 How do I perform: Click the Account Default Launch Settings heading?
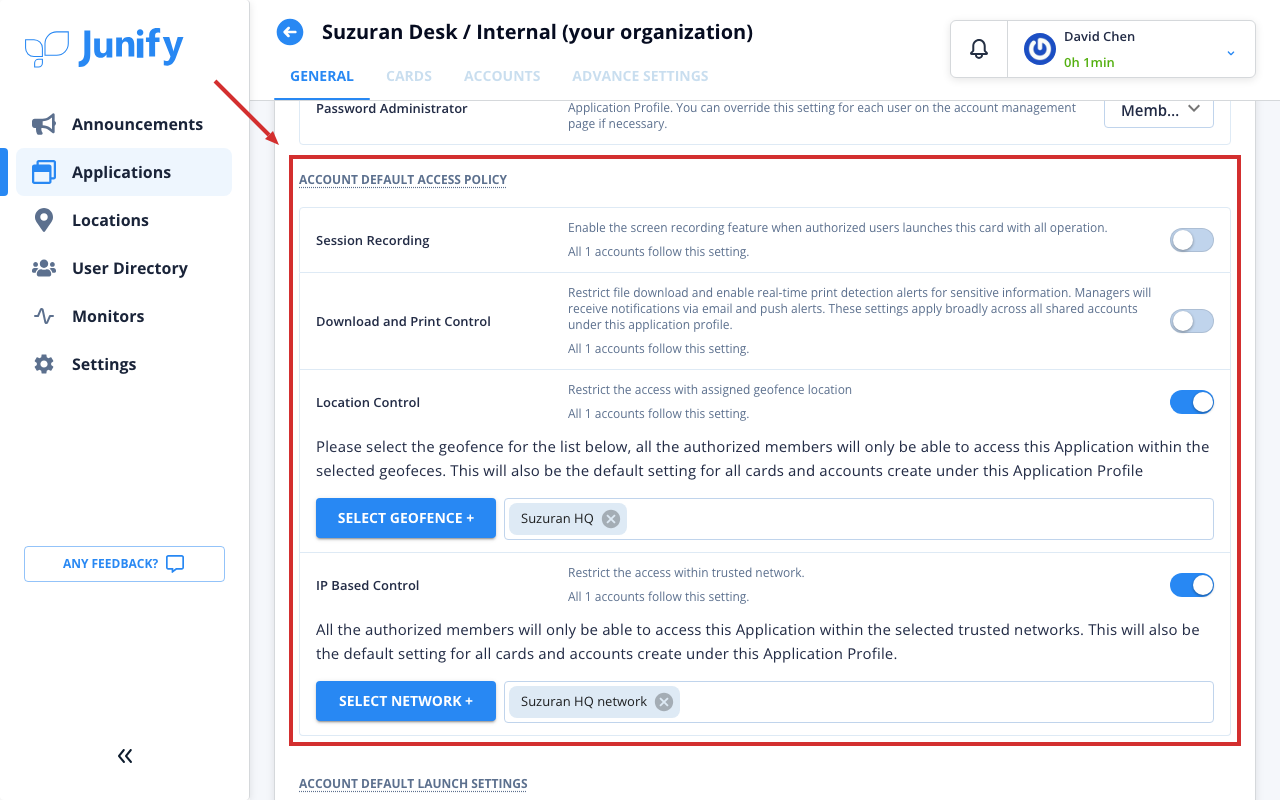pos(413,784)
